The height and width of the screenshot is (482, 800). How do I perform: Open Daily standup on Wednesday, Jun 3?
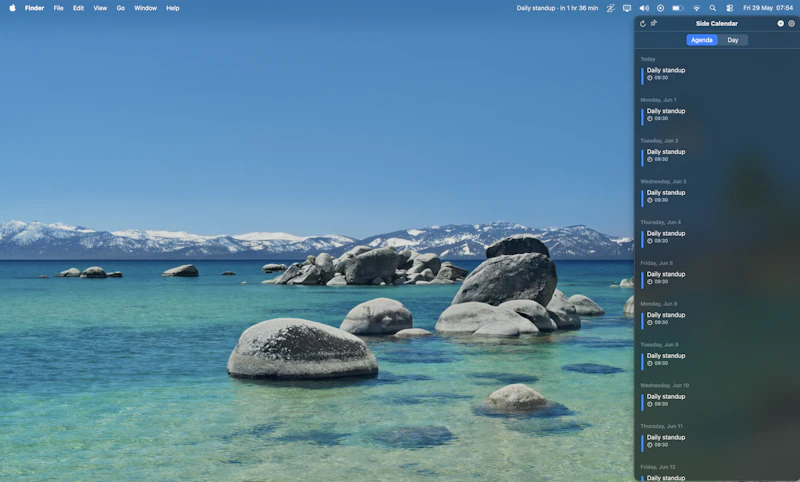(717, 196)
